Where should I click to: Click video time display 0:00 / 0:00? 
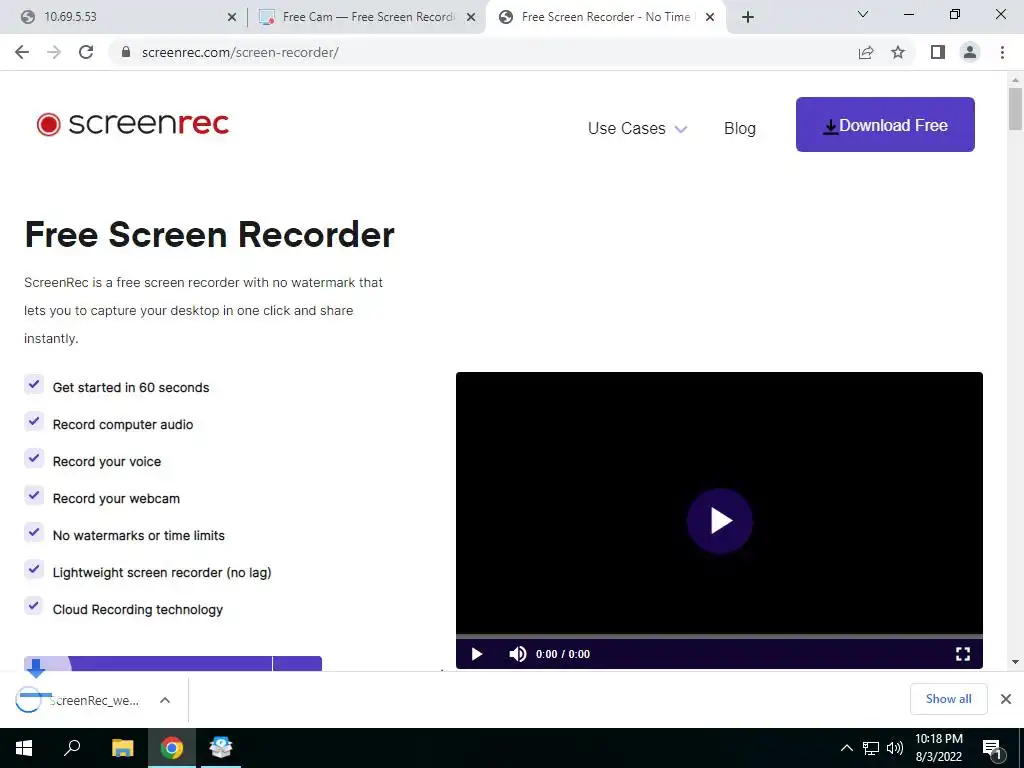pos(563,654)
